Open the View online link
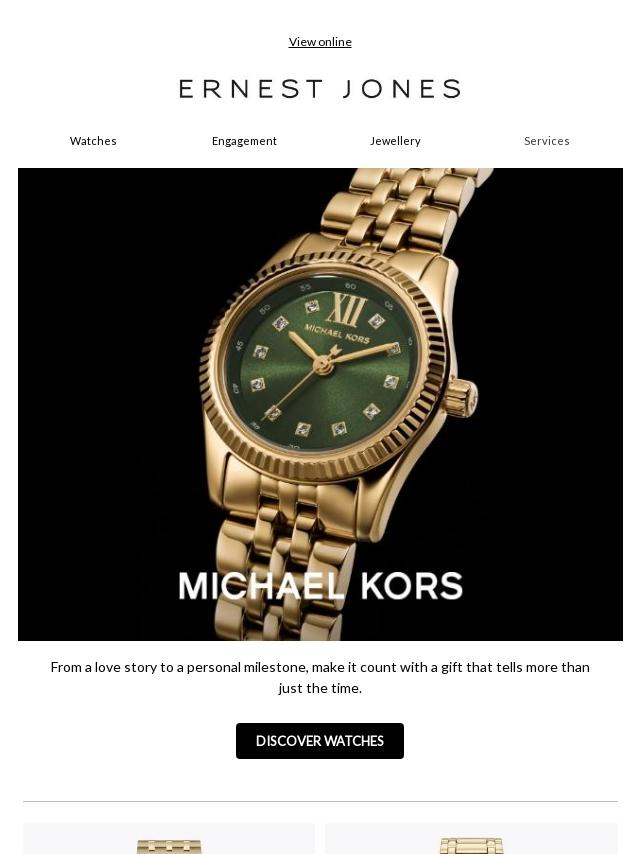The height and width of the screenshot is (854, 640). coord(320,42)
